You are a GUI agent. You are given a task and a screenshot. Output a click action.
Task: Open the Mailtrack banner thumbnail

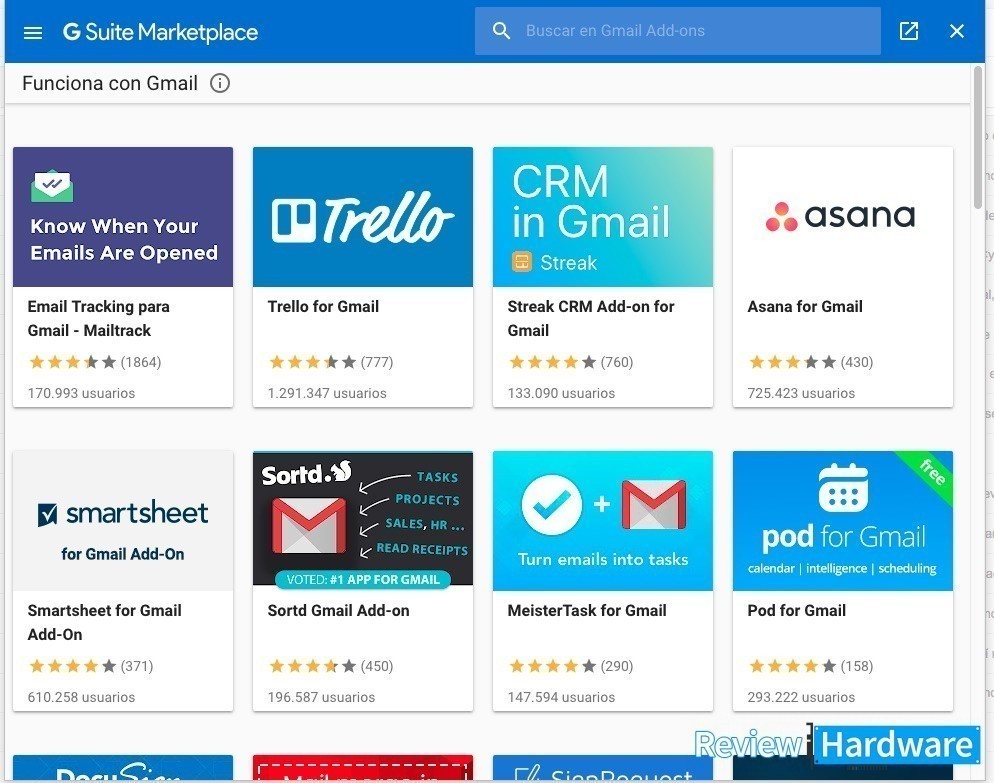[123, 217]
